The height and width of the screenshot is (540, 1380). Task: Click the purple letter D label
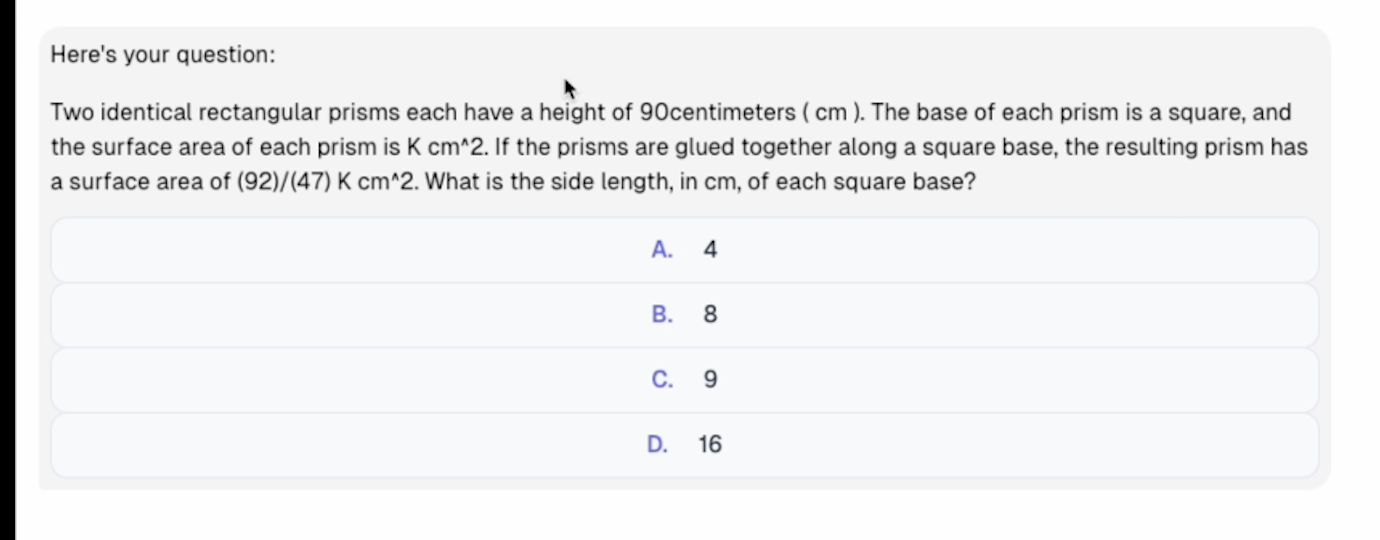tap(657, 445)
